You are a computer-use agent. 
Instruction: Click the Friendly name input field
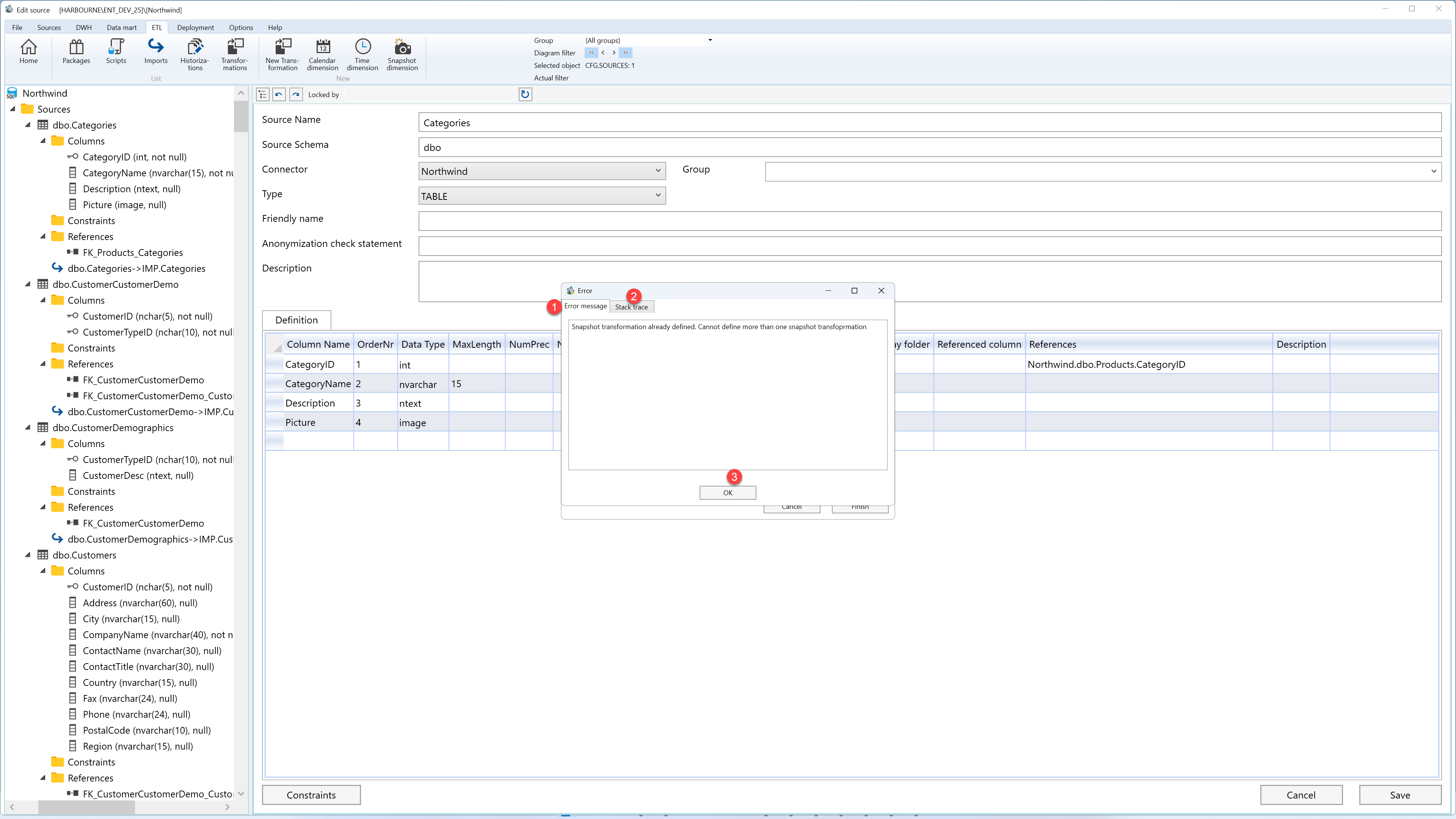pos(930,221)
